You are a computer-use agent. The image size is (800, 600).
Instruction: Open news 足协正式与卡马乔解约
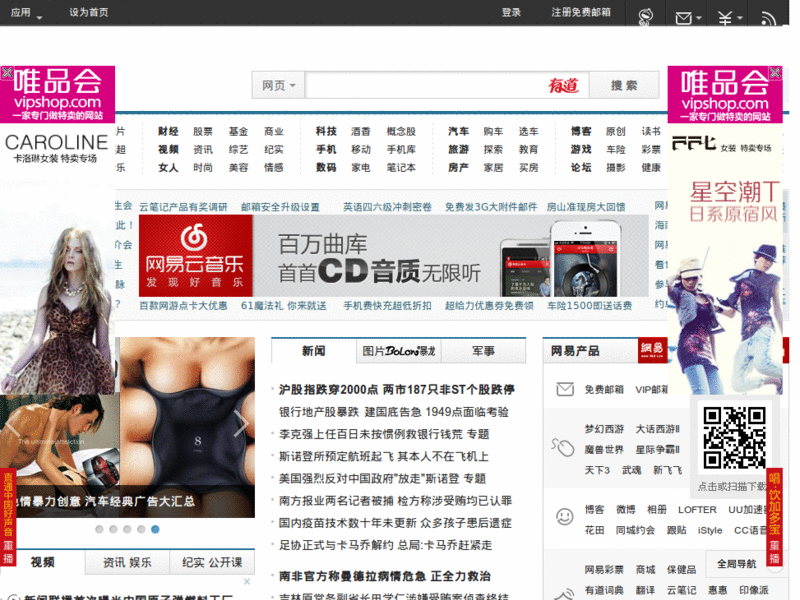pos(385,545)
